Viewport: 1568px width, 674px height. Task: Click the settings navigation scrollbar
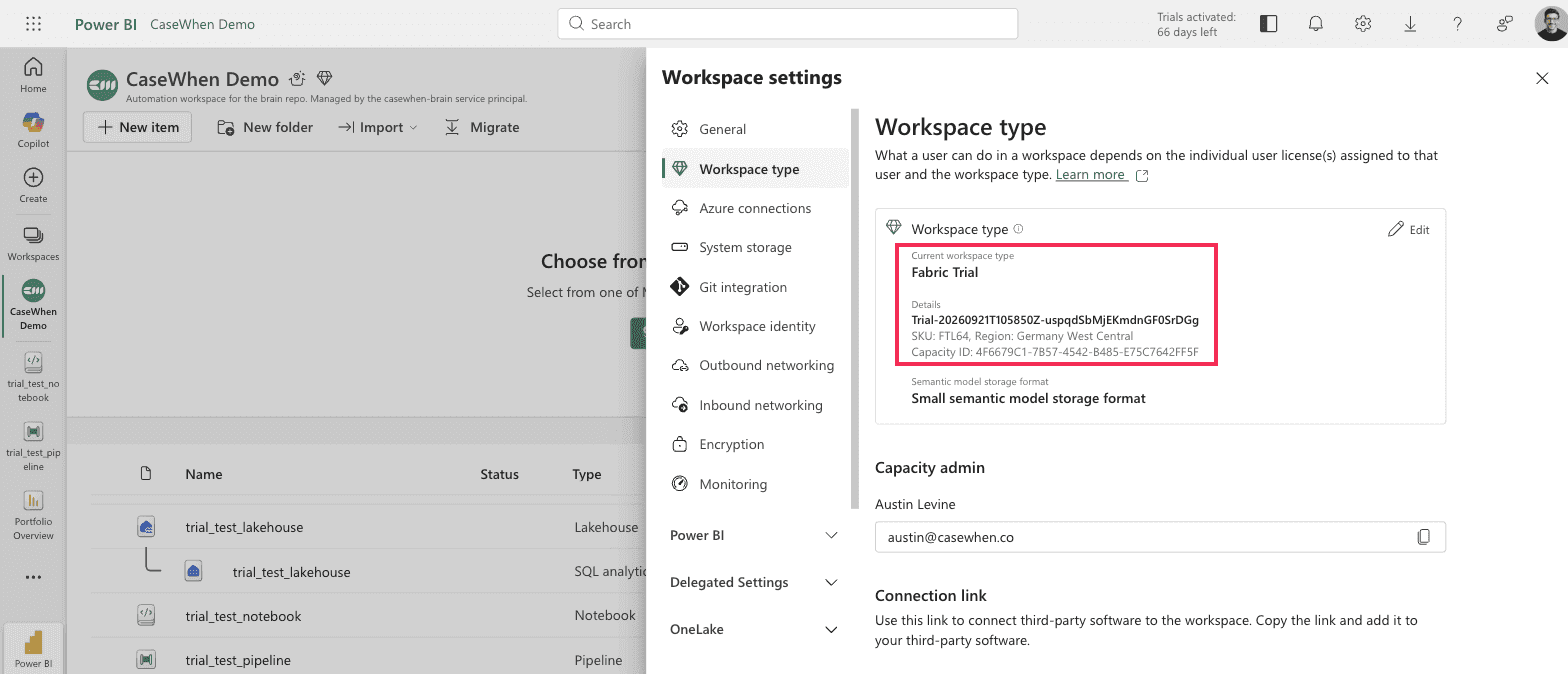coord(854,308)
